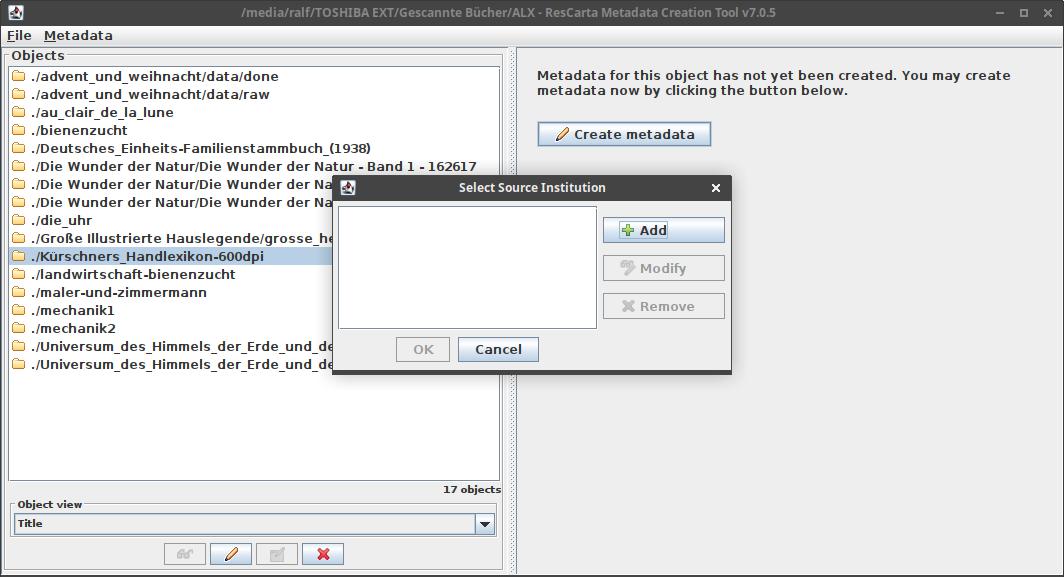Image resolution: width=1064 pixels, height=577 pixels.
Task: Click the red X delete icon in bottom toolbar
Action: 323,554
